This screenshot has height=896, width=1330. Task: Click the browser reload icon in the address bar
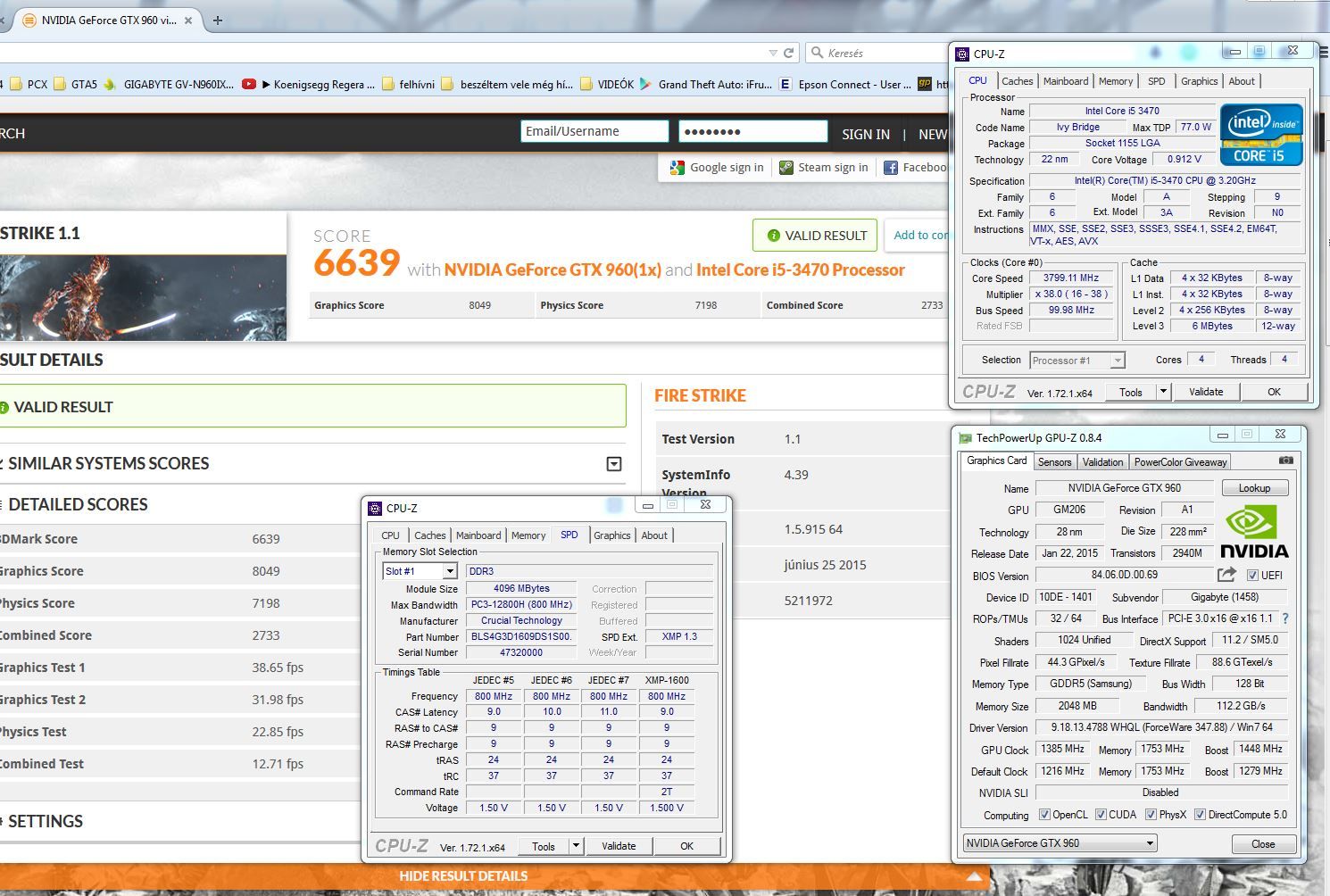pyautogui.click(x=788, y=54)
